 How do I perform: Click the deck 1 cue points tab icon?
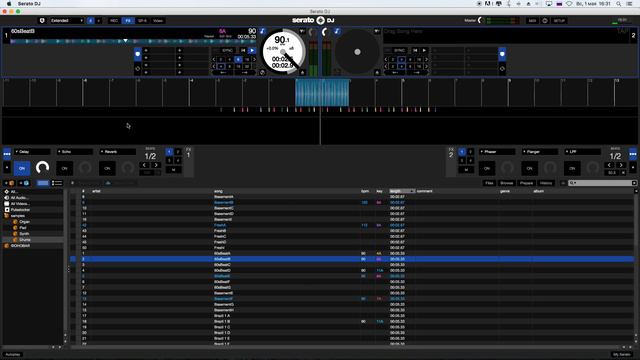pos(138,54)
